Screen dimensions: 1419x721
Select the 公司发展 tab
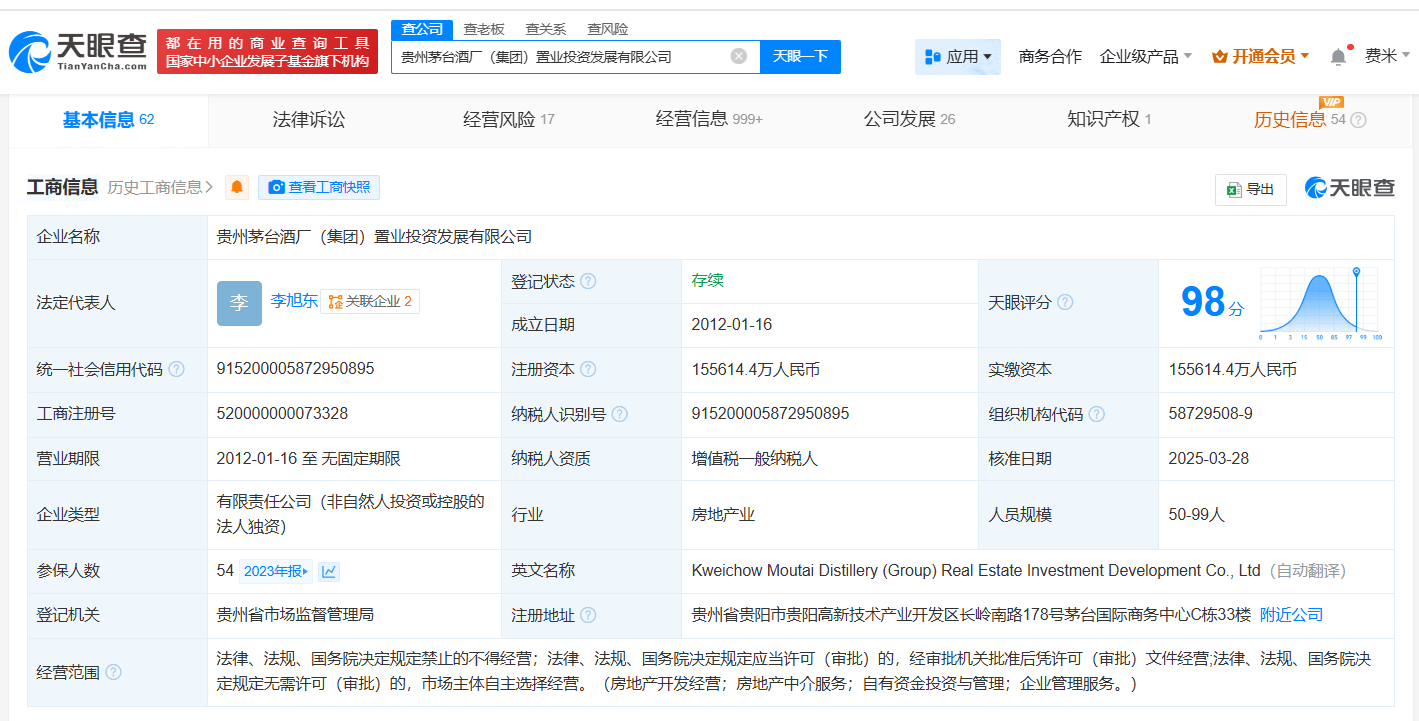point(909,120)
